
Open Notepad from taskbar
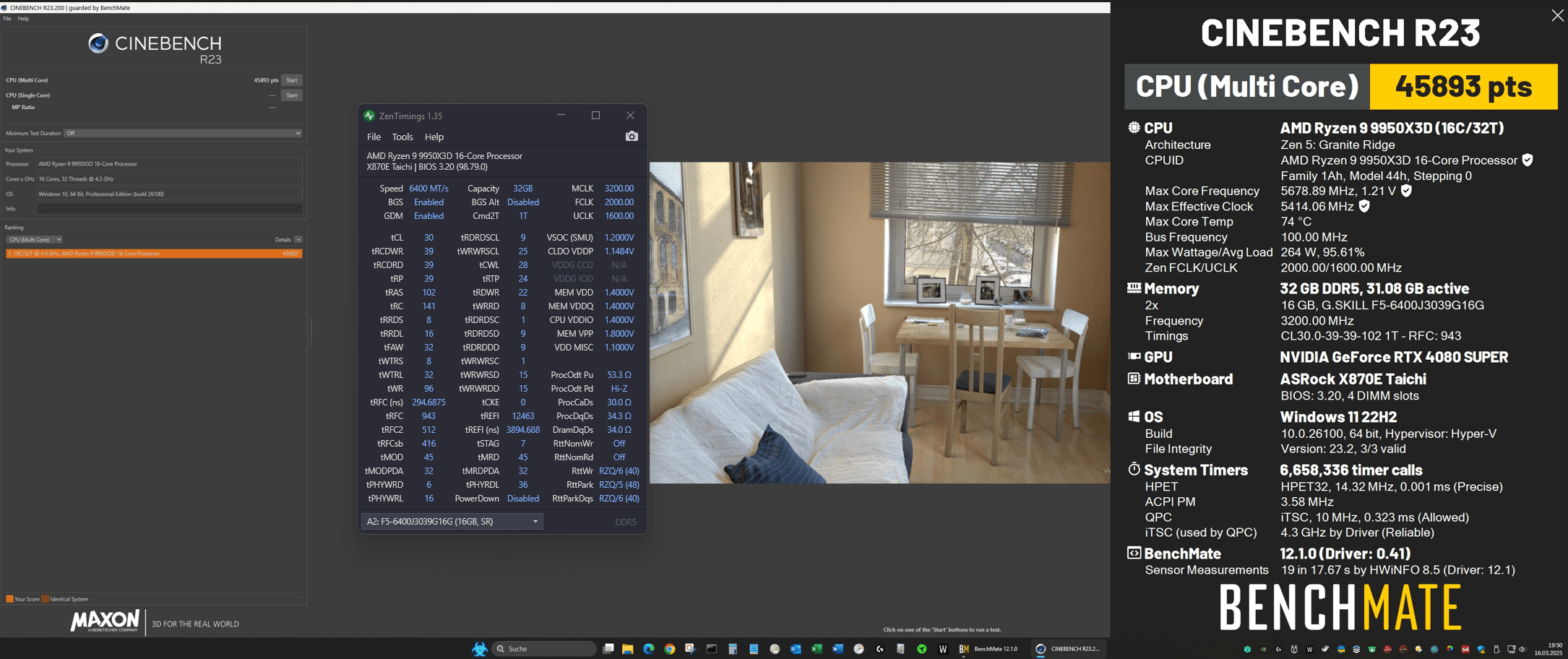click(x=753, y=649)
